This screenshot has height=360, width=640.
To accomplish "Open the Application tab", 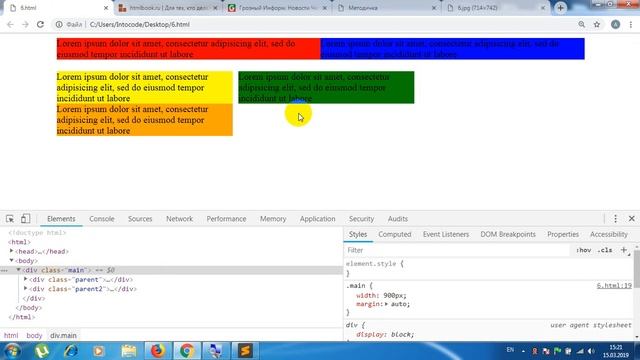I will coord(318,219).
